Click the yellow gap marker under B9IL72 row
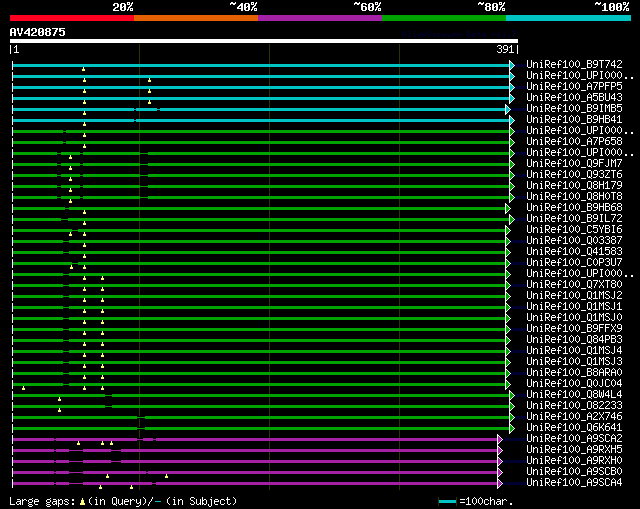 [x=84, y=223]
